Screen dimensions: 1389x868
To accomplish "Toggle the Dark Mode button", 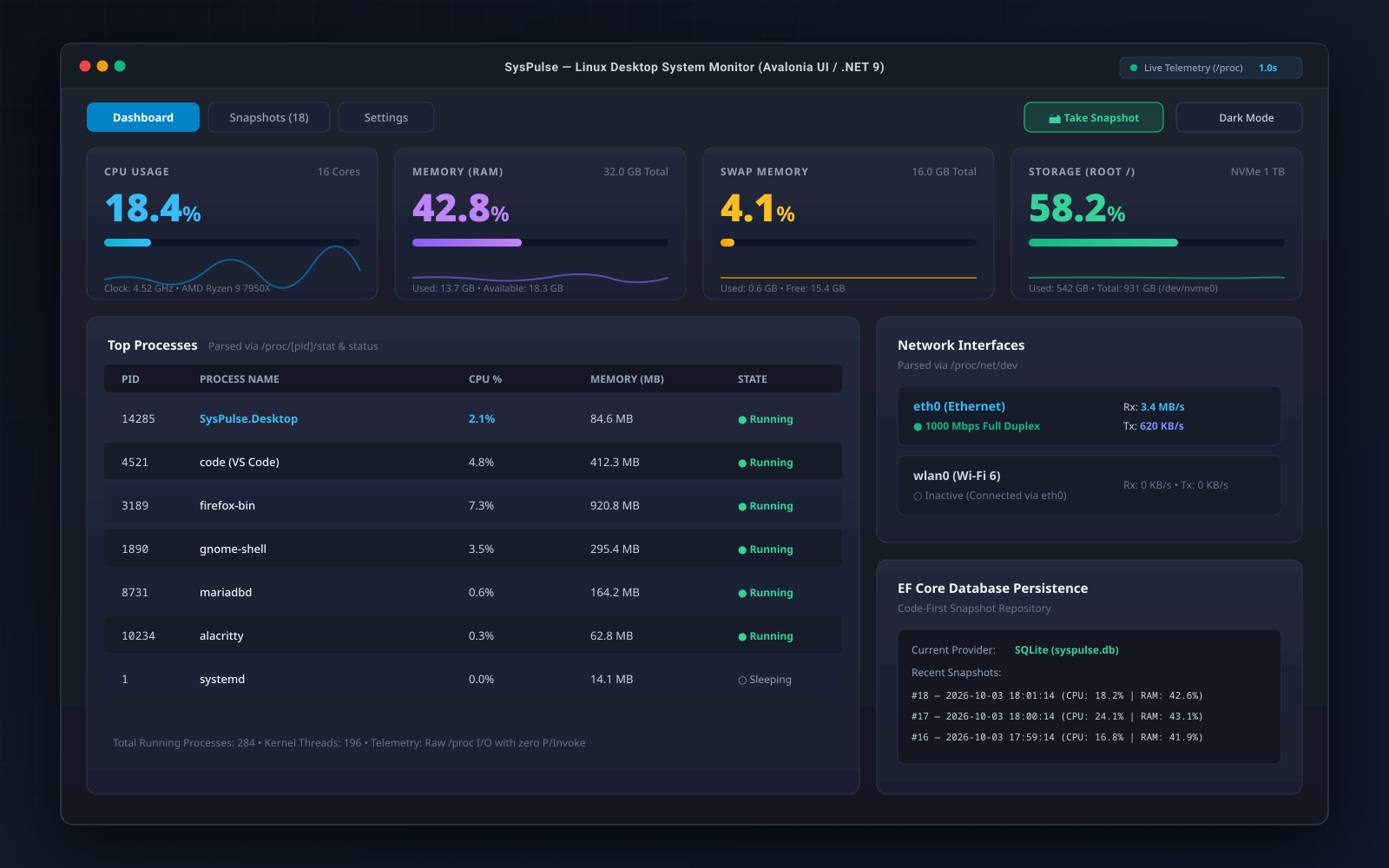I will pyautogui.click(x=1239, y=117).
